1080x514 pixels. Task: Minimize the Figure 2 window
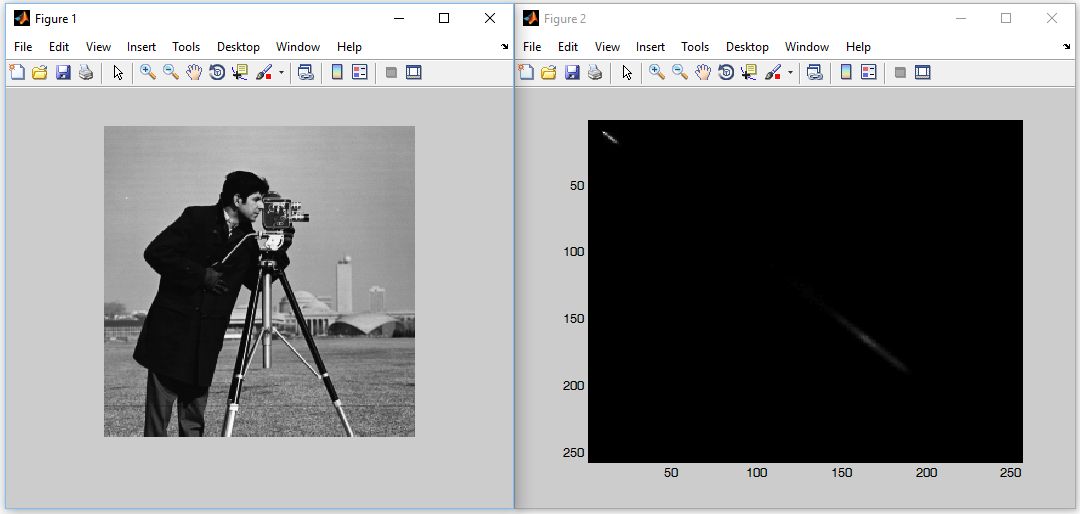click(x=960, y=19)
